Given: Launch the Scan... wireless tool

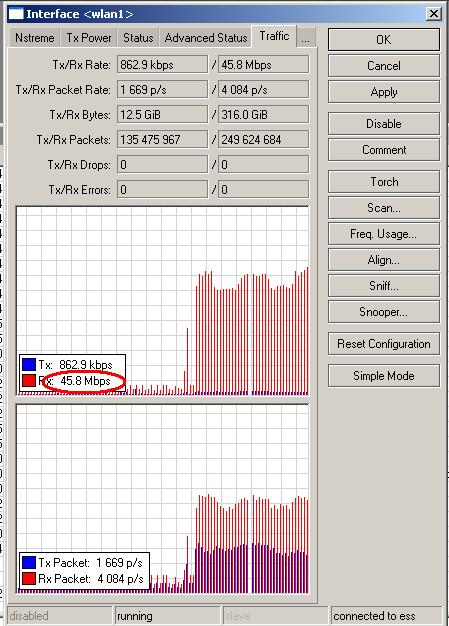Looking at the screenshot, I should [x=384, y=208].
